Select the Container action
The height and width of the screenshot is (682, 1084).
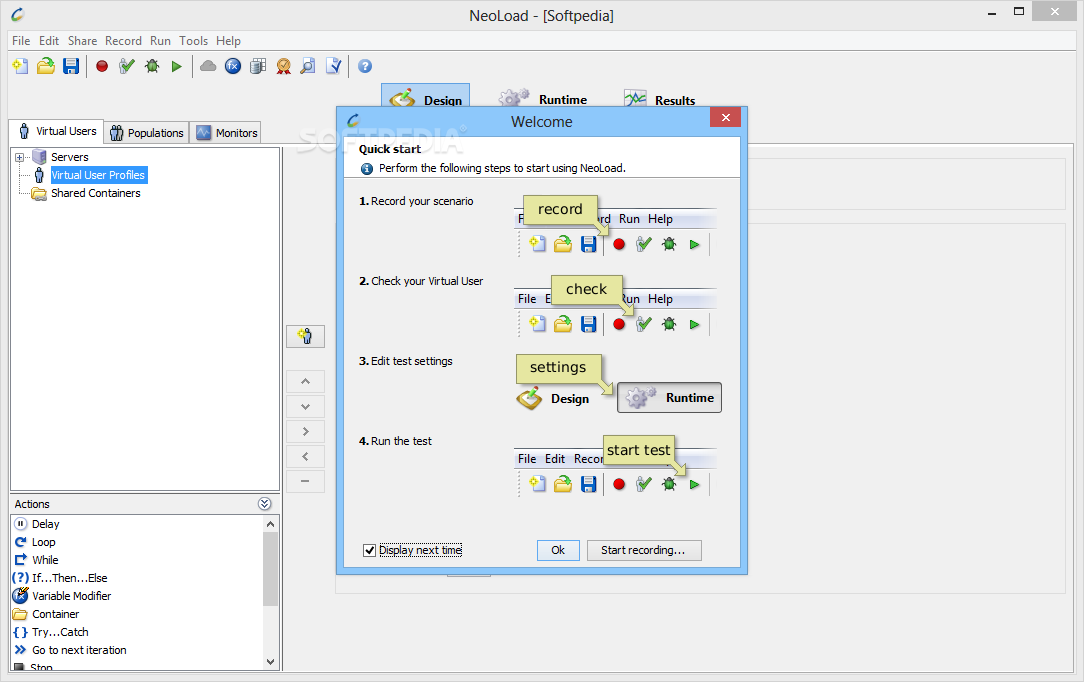tap(55, 614)
